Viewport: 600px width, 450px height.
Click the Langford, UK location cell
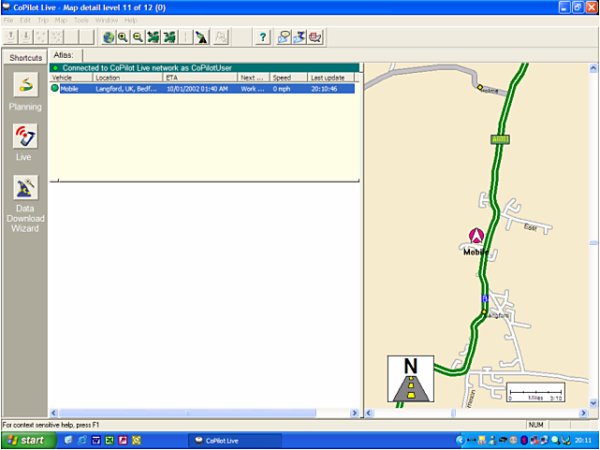(126, 89)
